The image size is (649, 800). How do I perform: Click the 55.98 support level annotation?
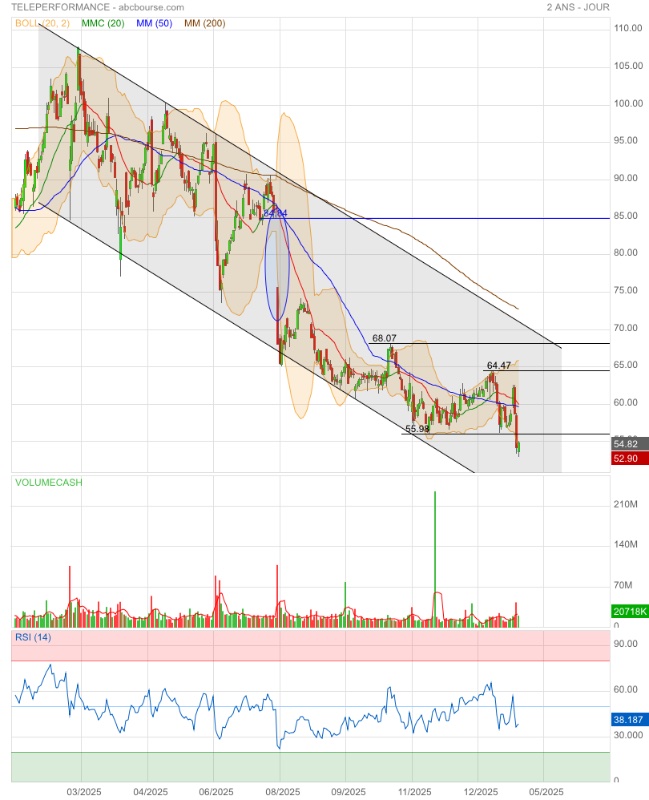click(x=417, y=429)
